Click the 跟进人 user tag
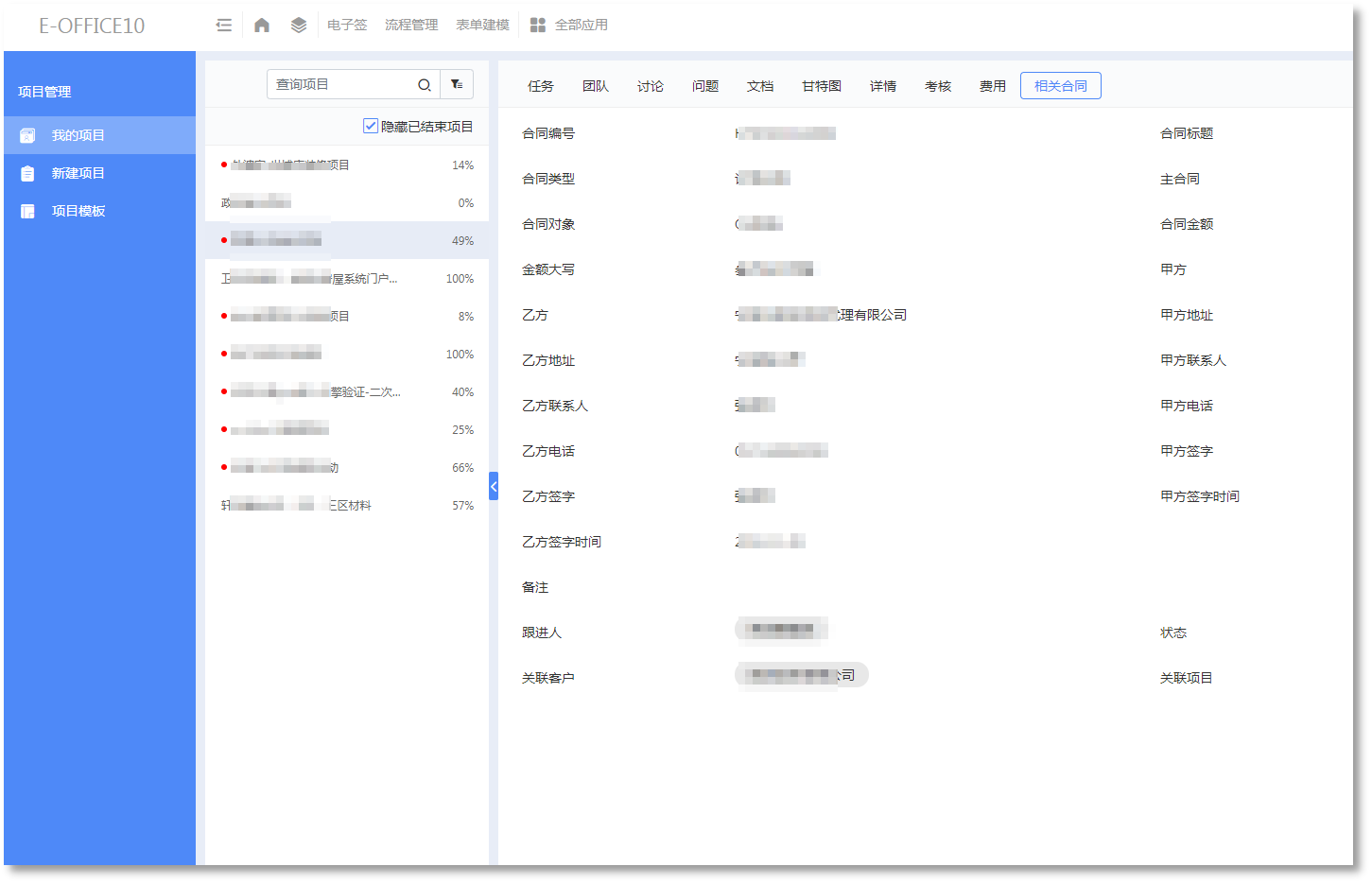 782,629
